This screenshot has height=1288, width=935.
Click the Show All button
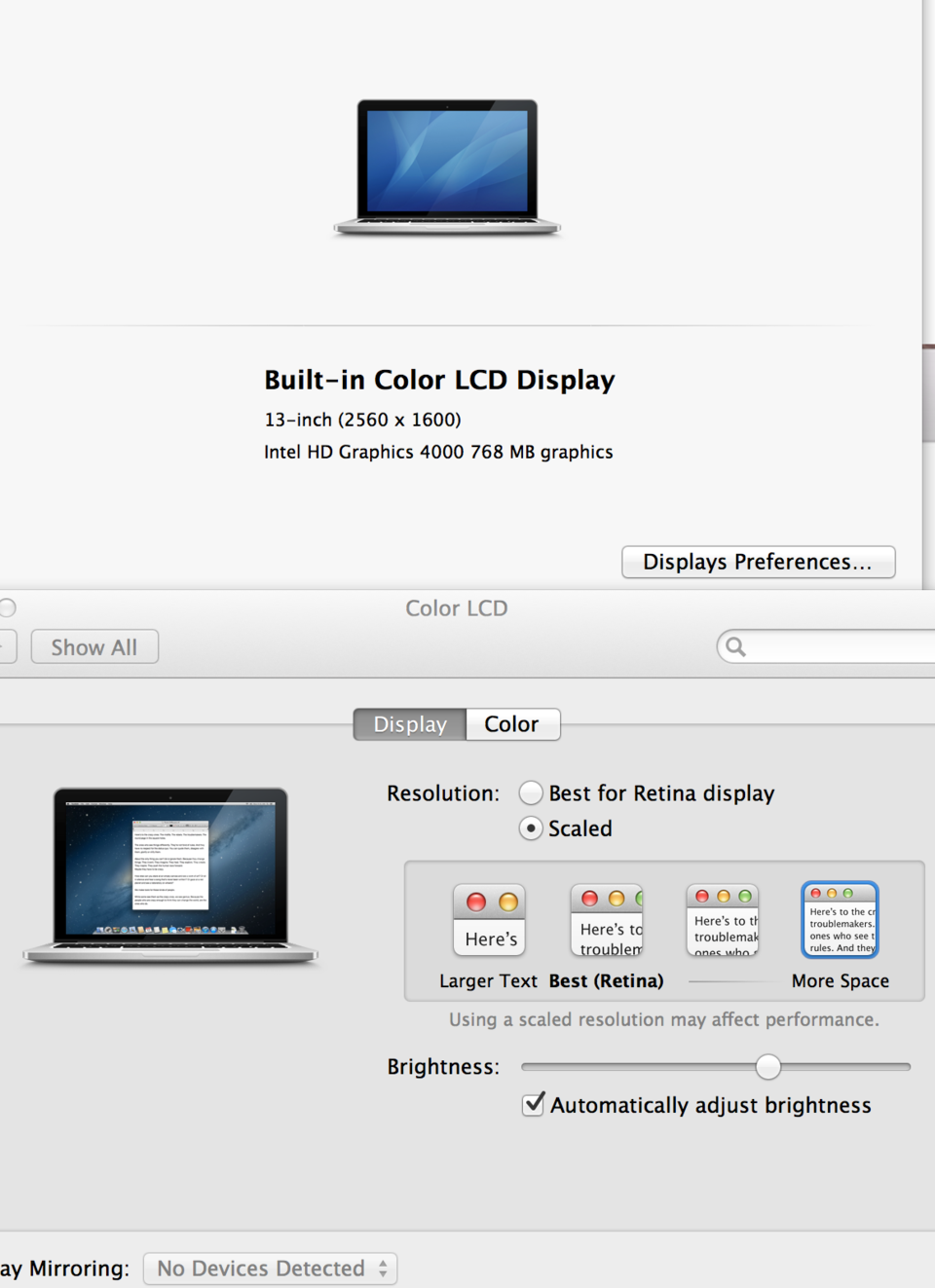[94, 647]
